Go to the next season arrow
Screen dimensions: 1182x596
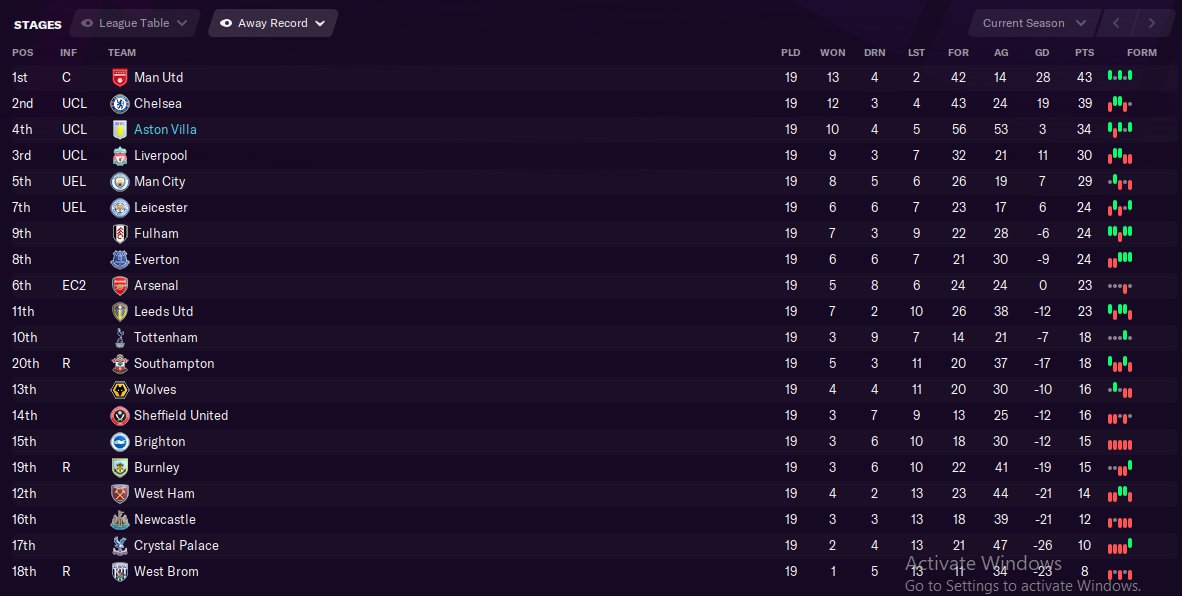pos(1152,23)
